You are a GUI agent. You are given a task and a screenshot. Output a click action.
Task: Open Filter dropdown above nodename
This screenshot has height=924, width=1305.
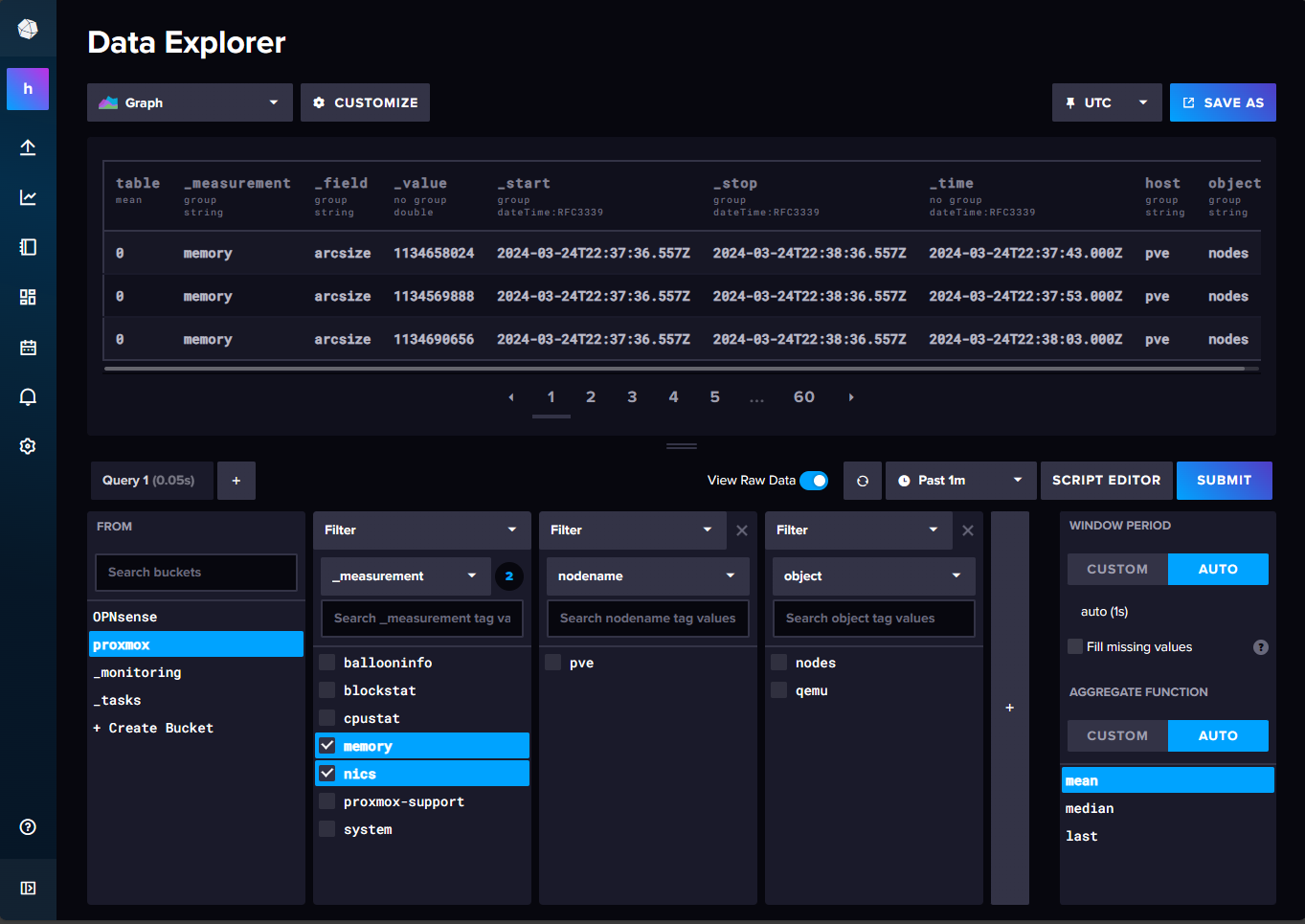click(x=632, y=530)
